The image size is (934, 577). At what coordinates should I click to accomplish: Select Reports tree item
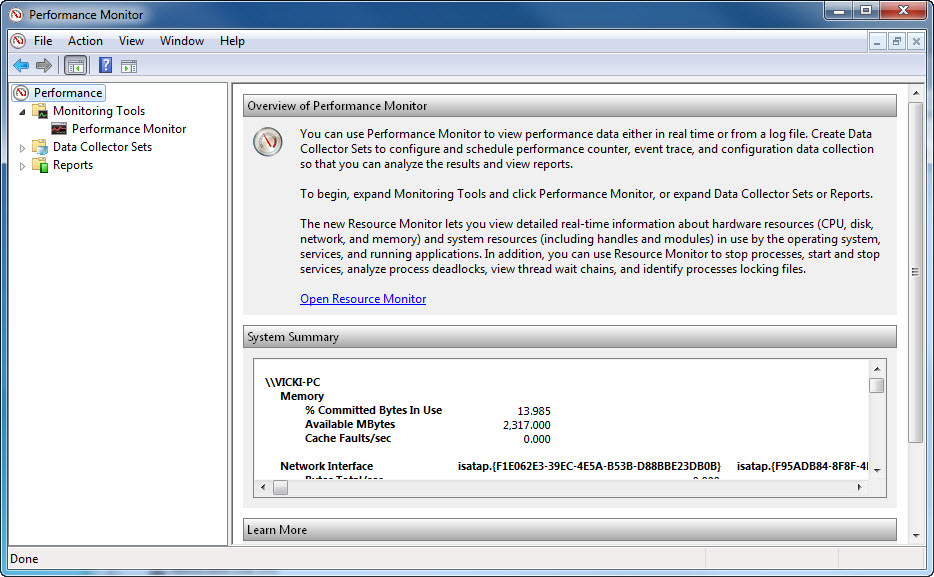pos(73,165)
